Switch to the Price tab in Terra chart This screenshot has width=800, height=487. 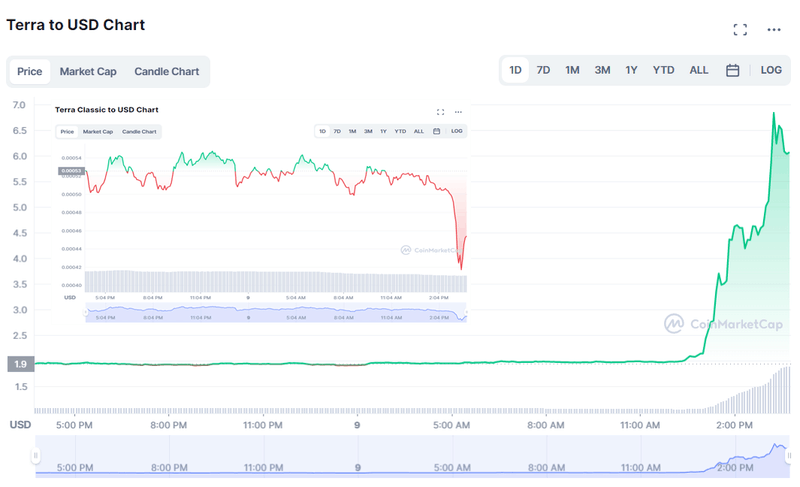point(30,71)
